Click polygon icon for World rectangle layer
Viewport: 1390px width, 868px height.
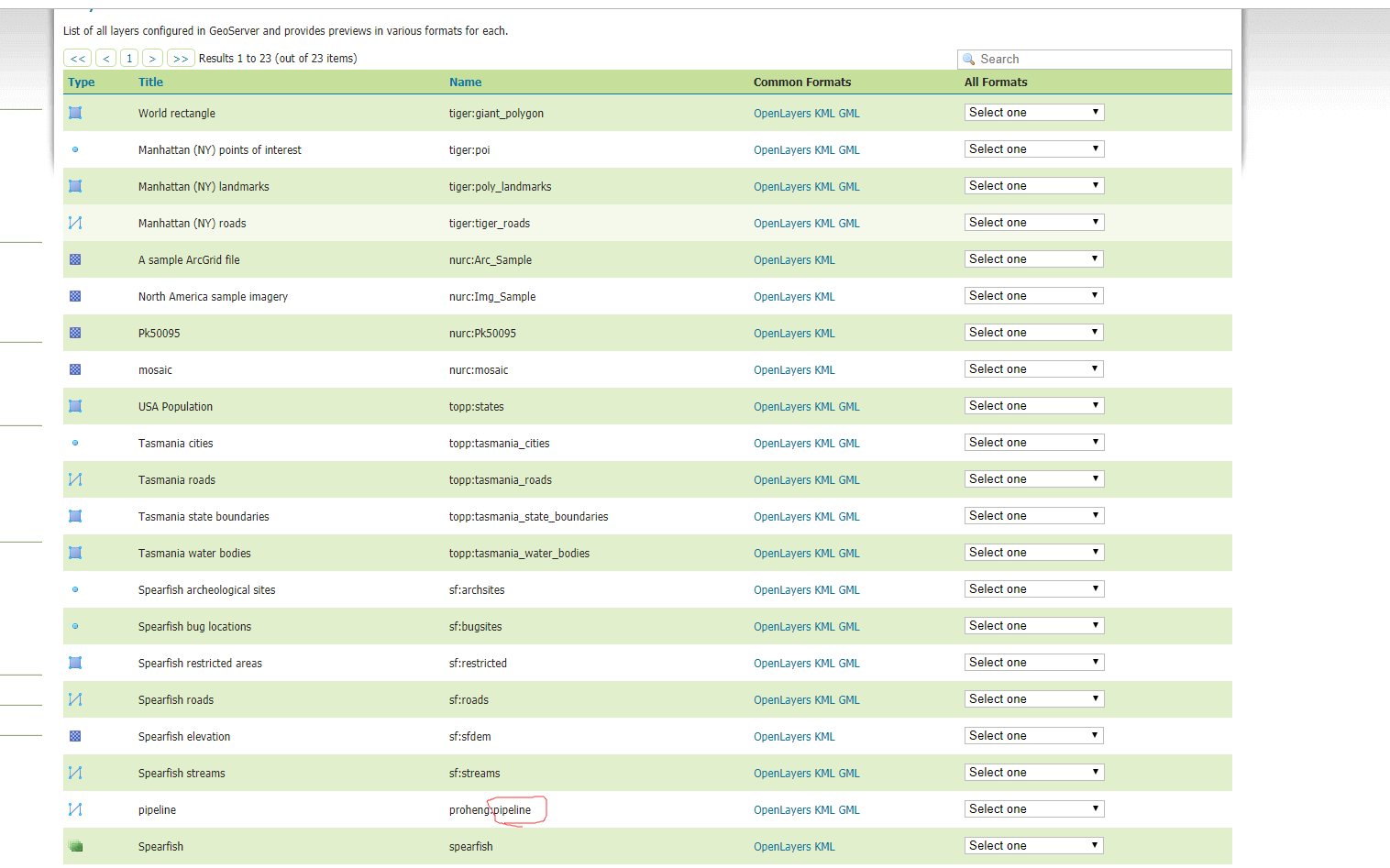[x=75, y=113]
